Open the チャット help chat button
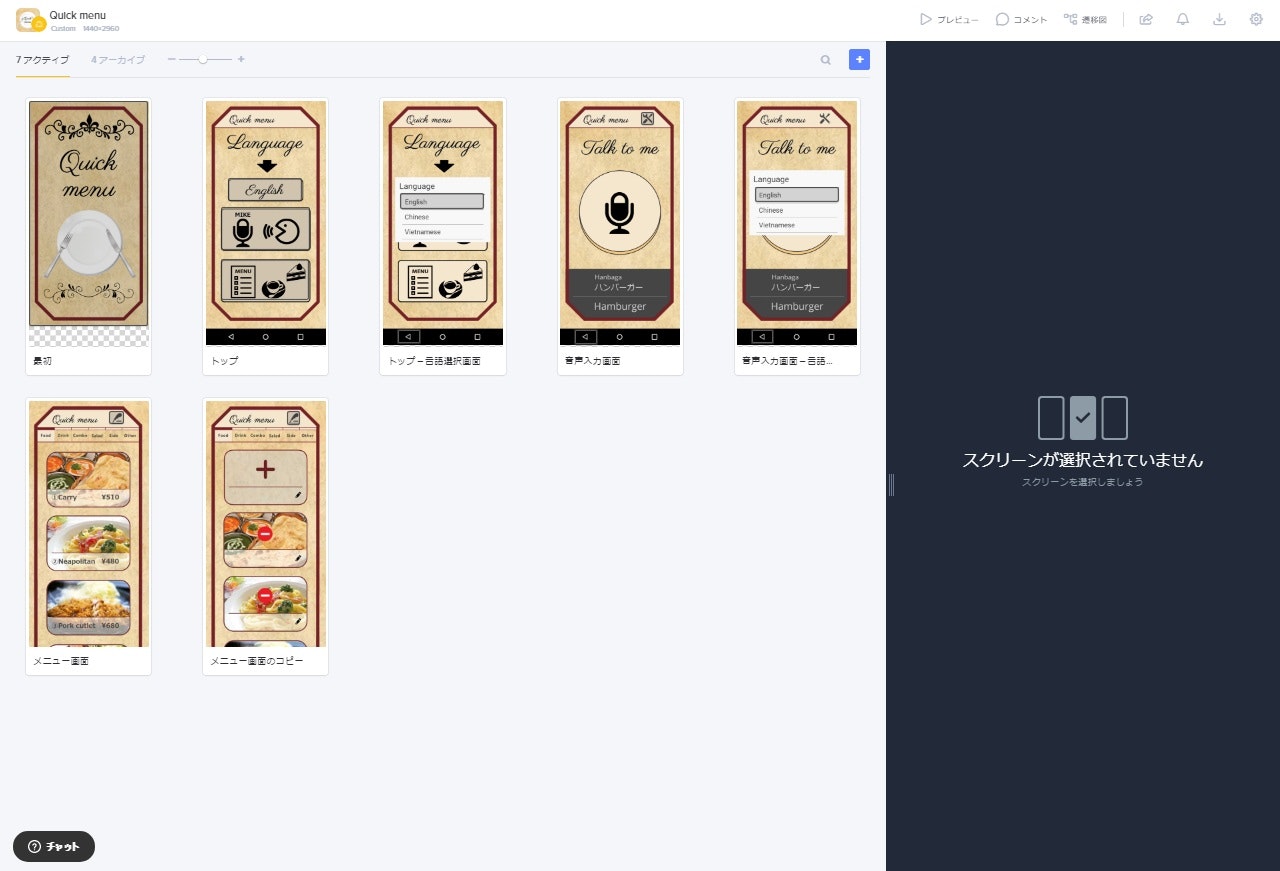 click(x=54, y=846)
